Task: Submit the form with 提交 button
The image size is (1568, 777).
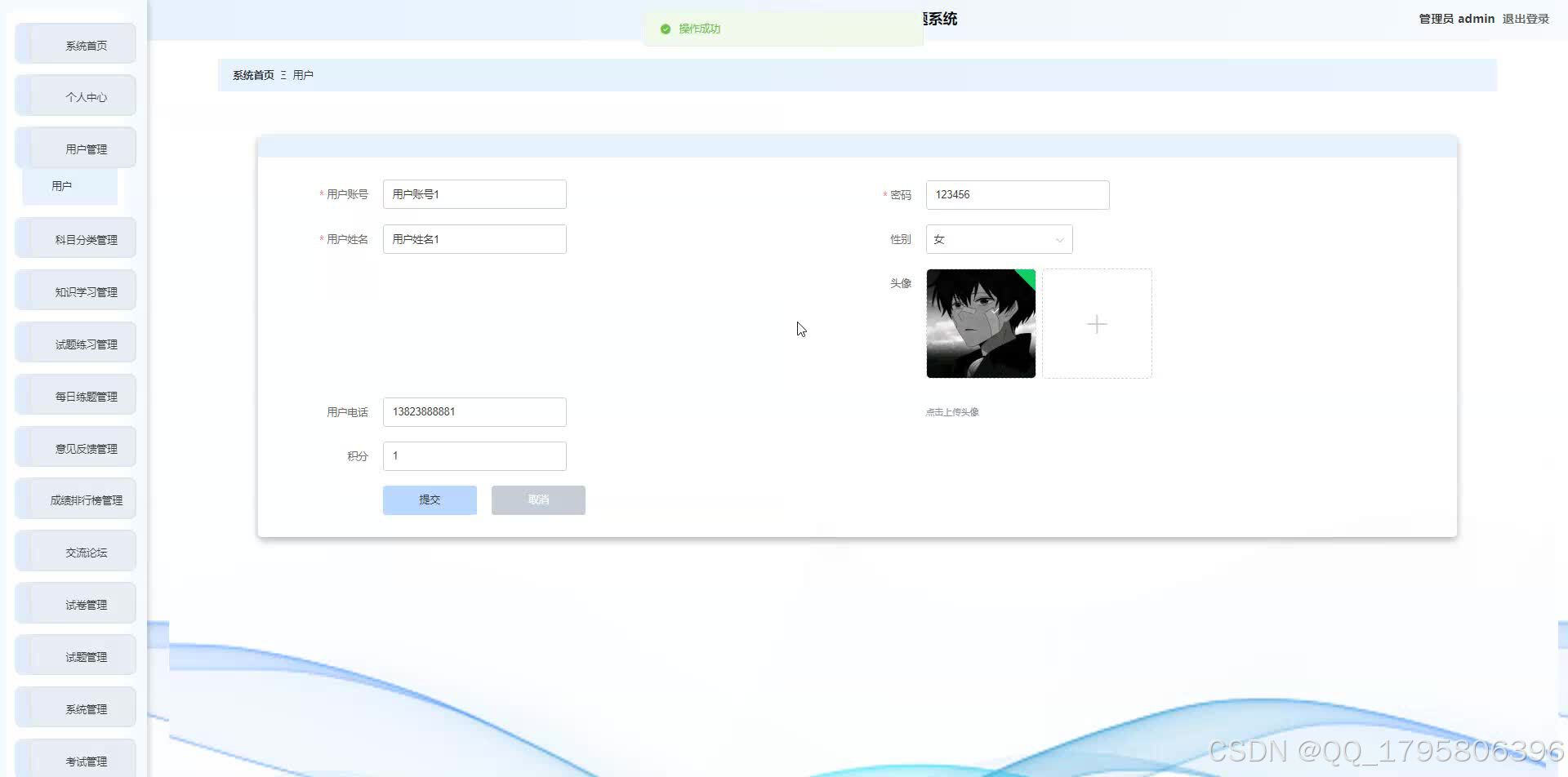Action: 430,500
